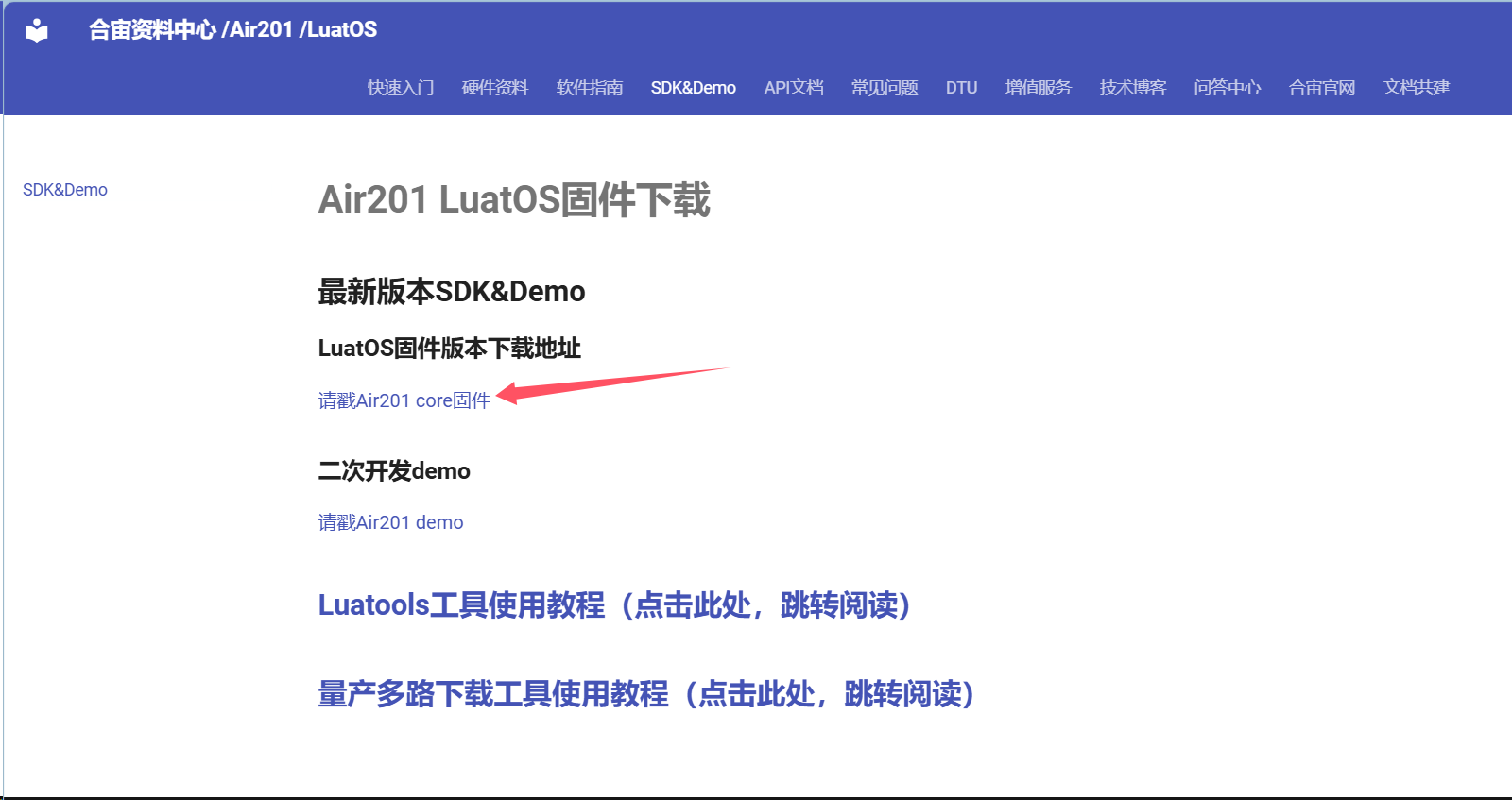
Task: Open the 请戳Air201 demo link
Action: point(391,522)
